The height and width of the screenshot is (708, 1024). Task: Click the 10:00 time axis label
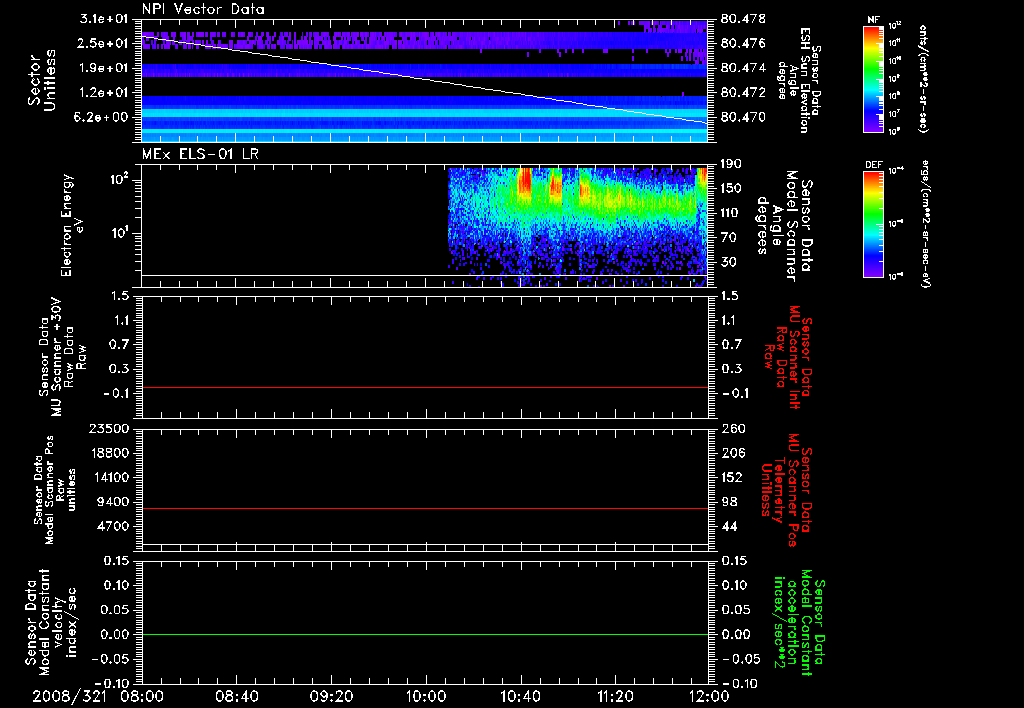[426, 696]
